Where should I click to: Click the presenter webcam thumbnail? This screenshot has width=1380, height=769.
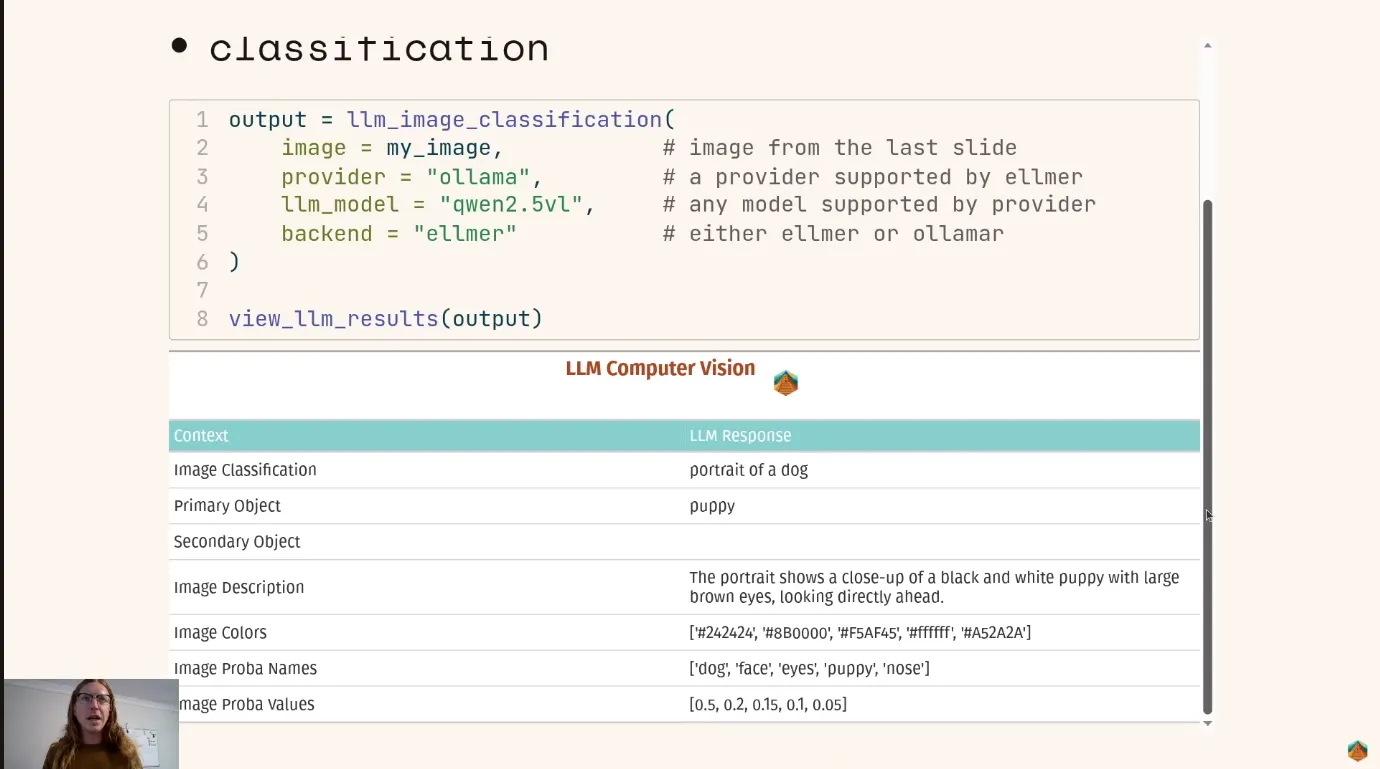tap(91, 724)
